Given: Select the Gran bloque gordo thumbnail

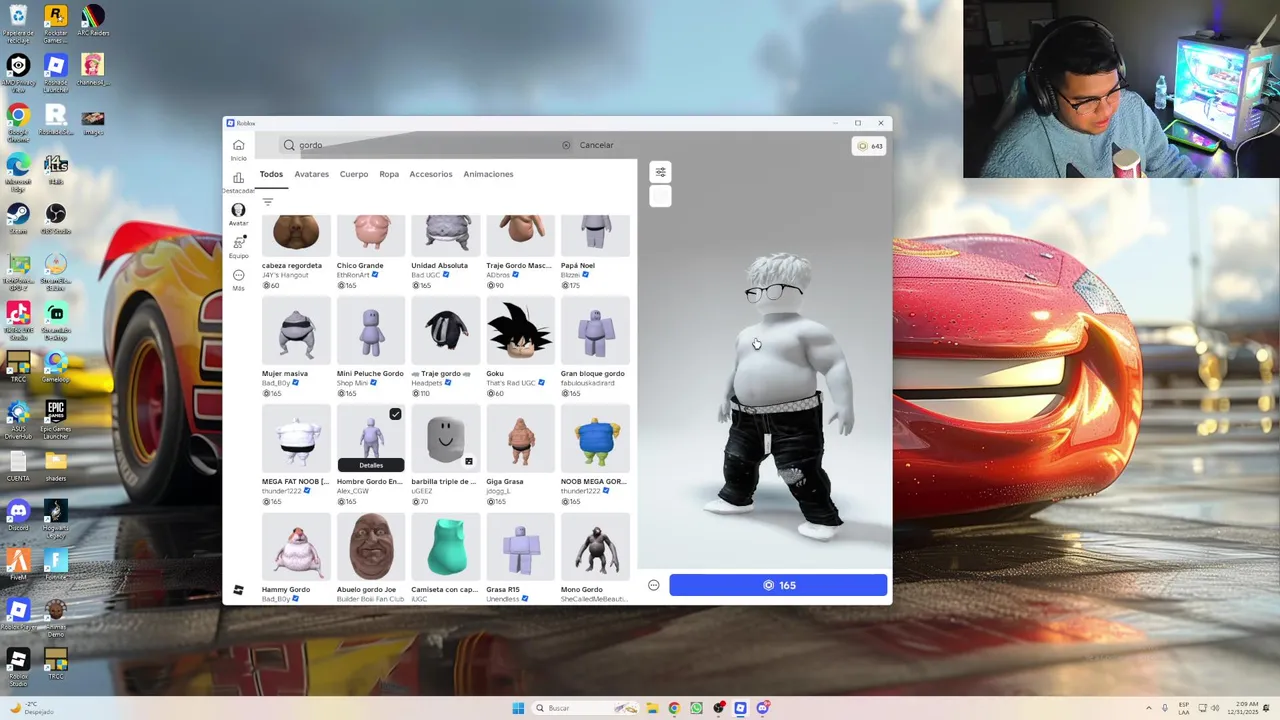Looking at the screenshot, I should [595, 331].
